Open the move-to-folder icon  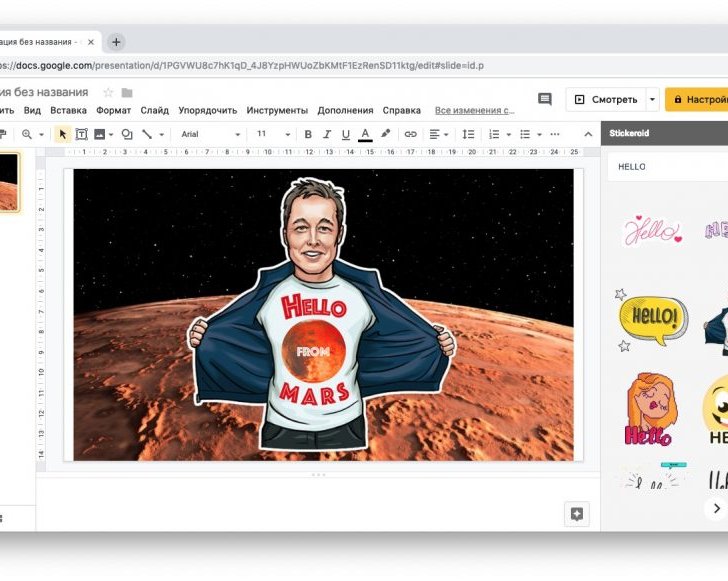(127, 93)
